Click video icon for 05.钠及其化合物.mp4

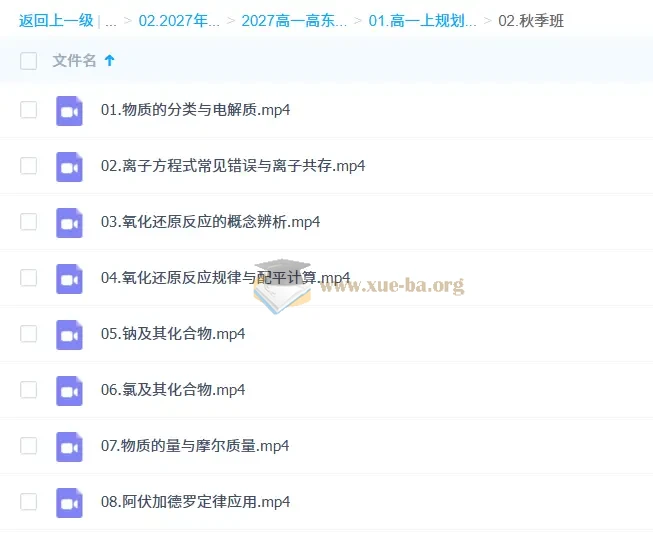pos(69,335)
